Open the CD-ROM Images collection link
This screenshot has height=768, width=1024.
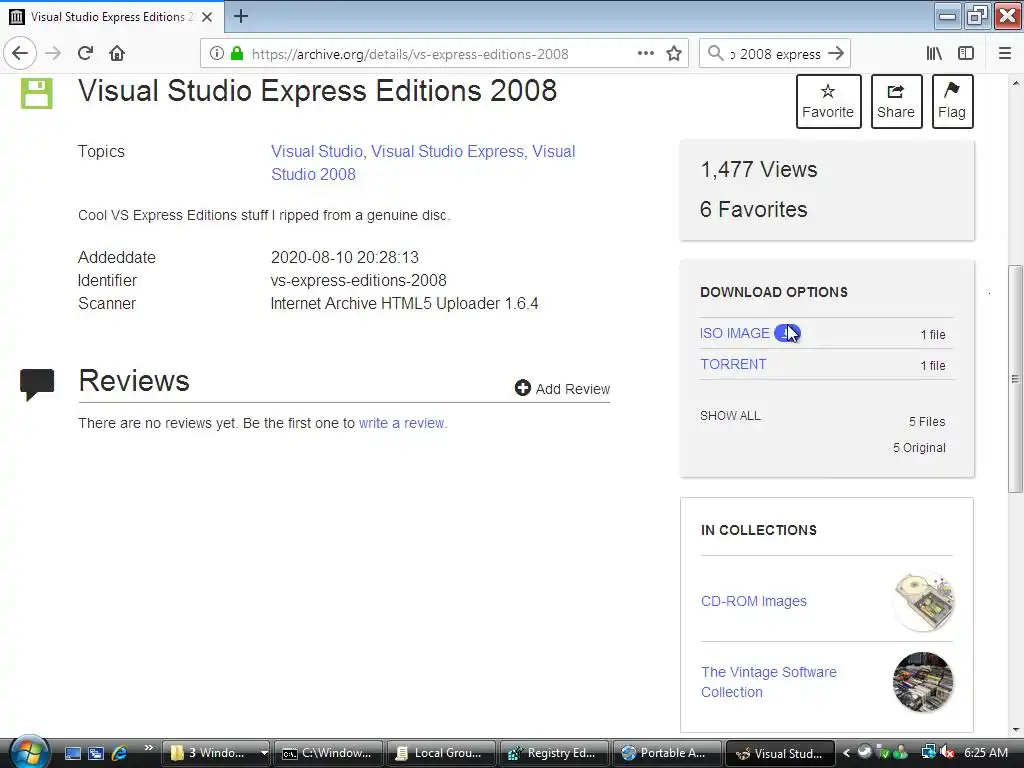coord(754,601)
